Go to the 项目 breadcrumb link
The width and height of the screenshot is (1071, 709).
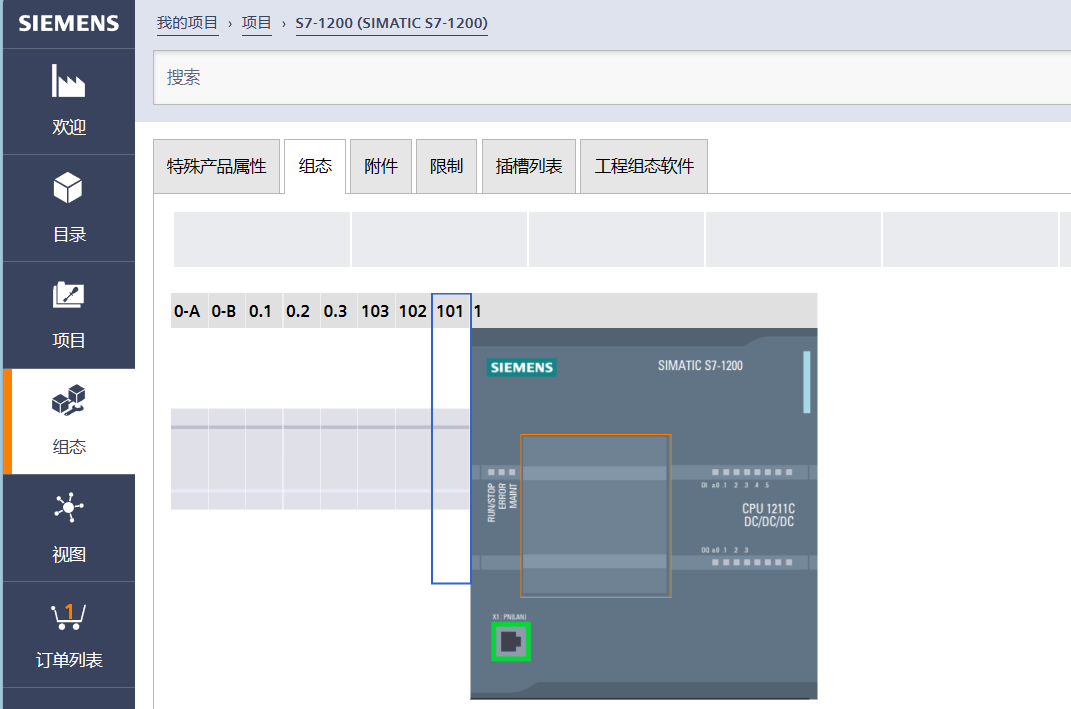[257, 22]
